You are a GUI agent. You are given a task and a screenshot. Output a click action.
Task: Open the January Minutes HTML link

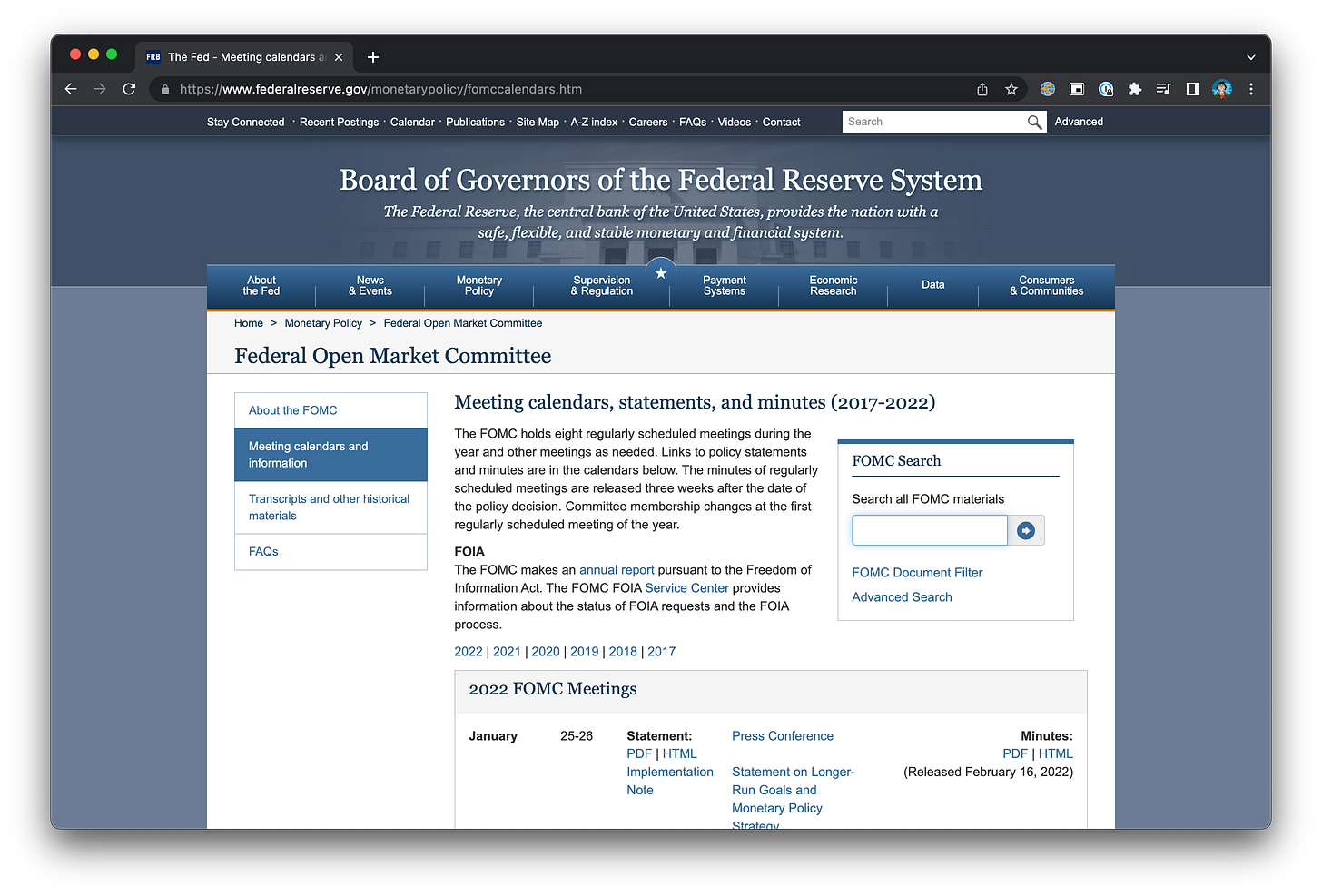(1056, 754)
